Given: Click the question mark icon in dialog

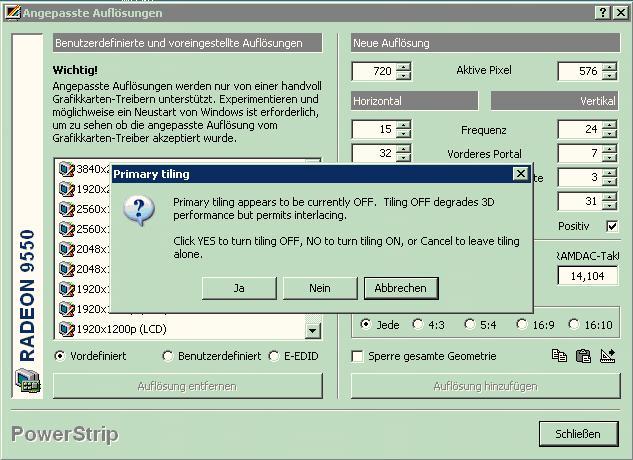Looking at the screenshot, I should pyautogui.click(x=139, y=211).
